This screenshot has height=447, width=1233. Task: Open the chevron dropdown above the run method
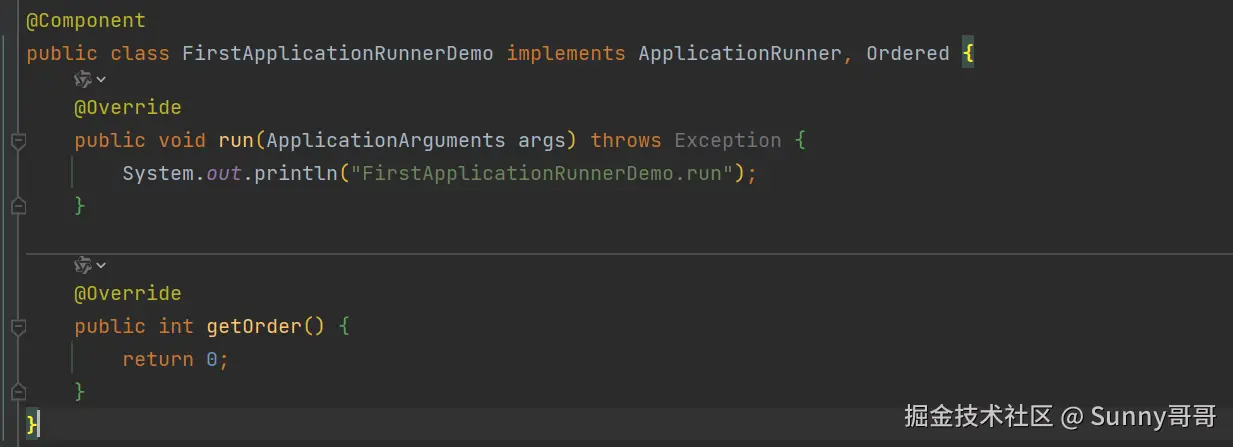tap(101, 79)
